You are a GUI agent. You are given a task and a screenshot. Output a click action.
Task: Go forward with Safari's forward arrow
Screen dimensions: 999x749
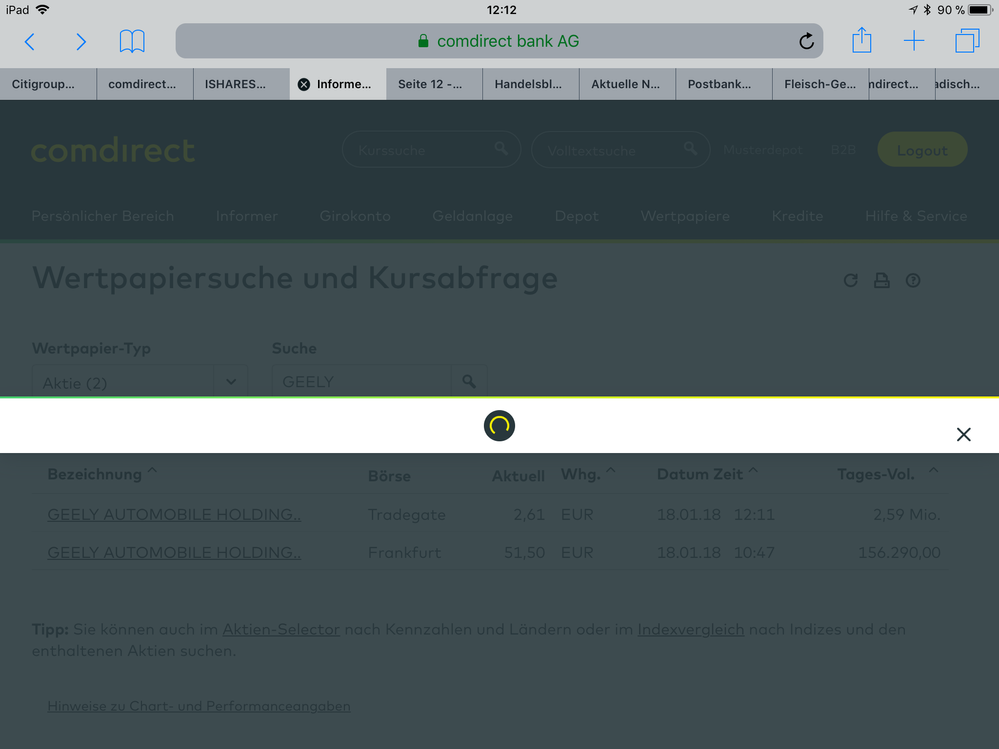coord(80,41)
